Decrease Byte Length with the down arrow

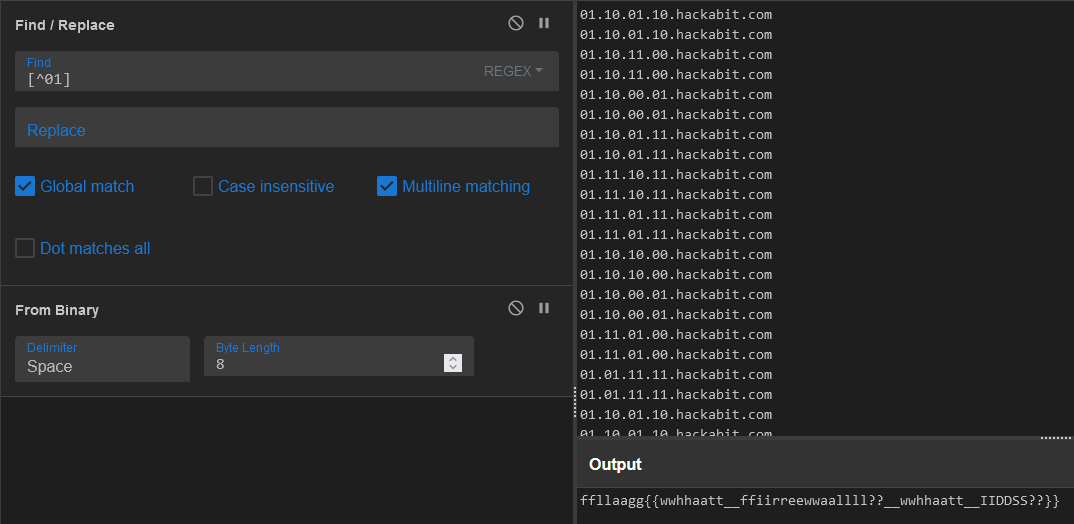453,368
